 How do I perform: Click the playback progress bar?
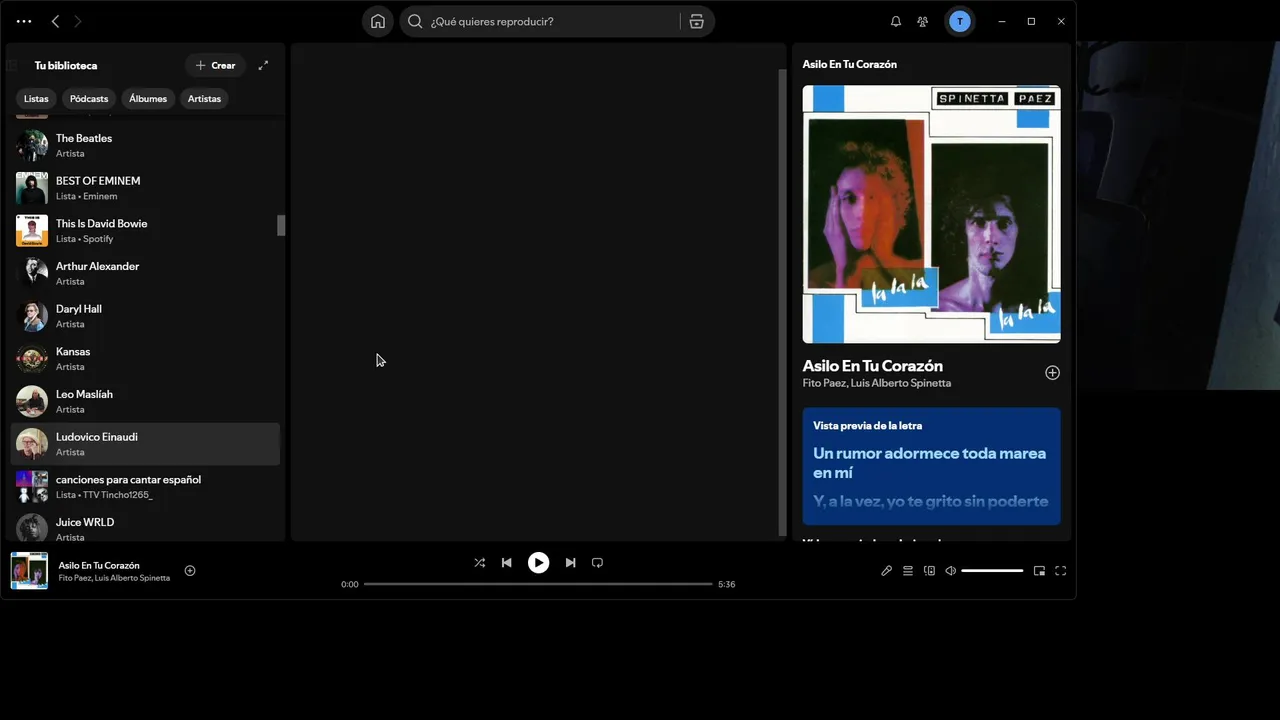538,584
